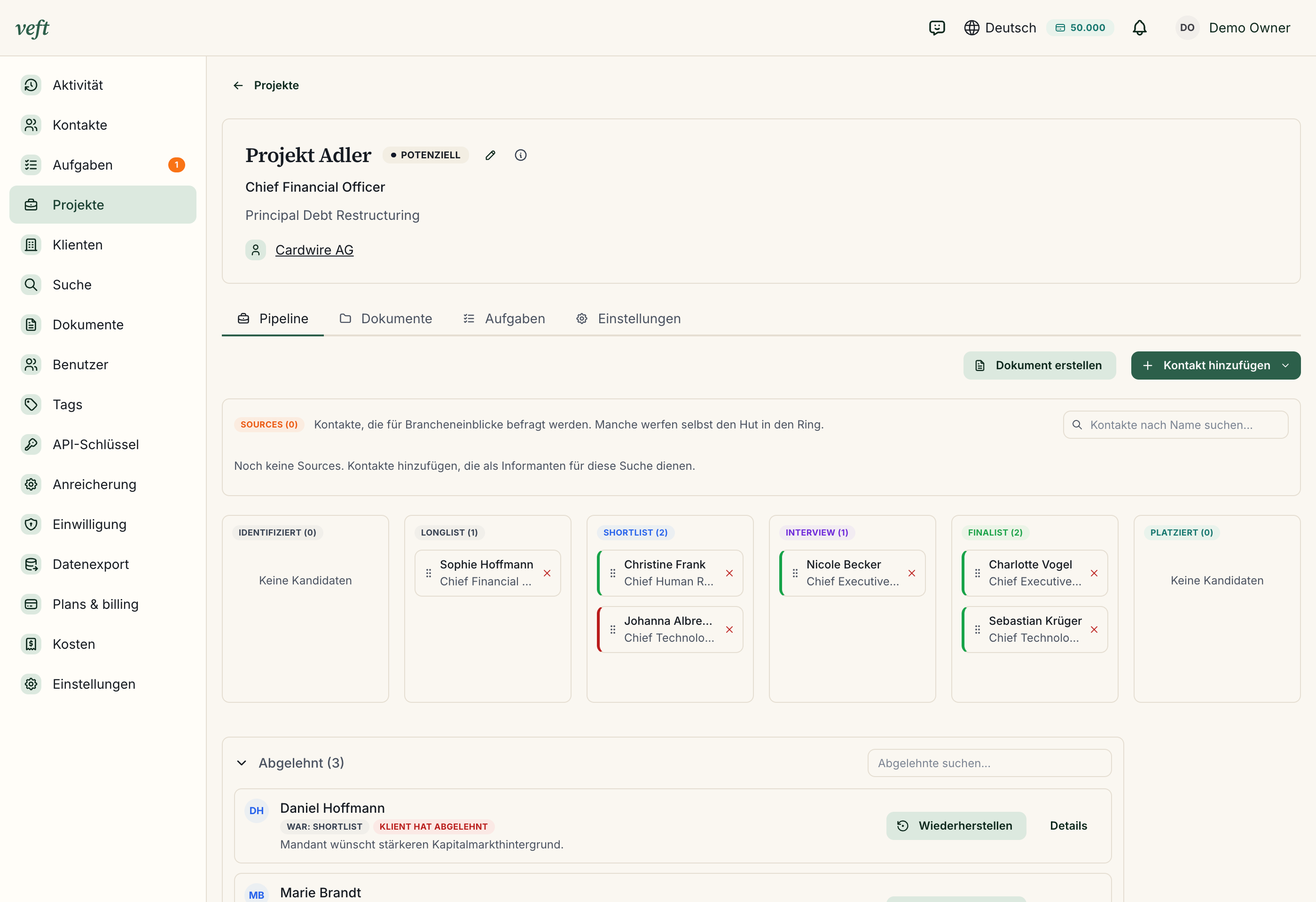This screenshot has width=1316, height=902.
Task: Click the Dokumente file icon in sidebar
Action: pyautogui.click(x=31, y=325)
